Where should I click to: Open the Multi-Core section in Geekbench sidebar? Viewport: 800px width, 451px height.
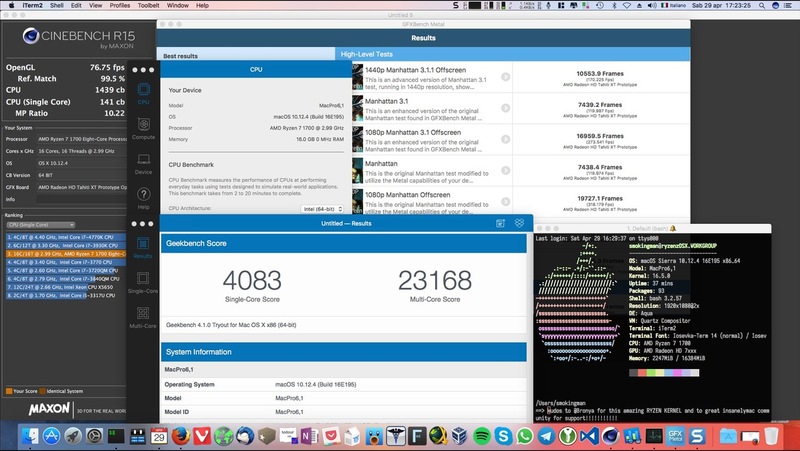coord(143,317)
